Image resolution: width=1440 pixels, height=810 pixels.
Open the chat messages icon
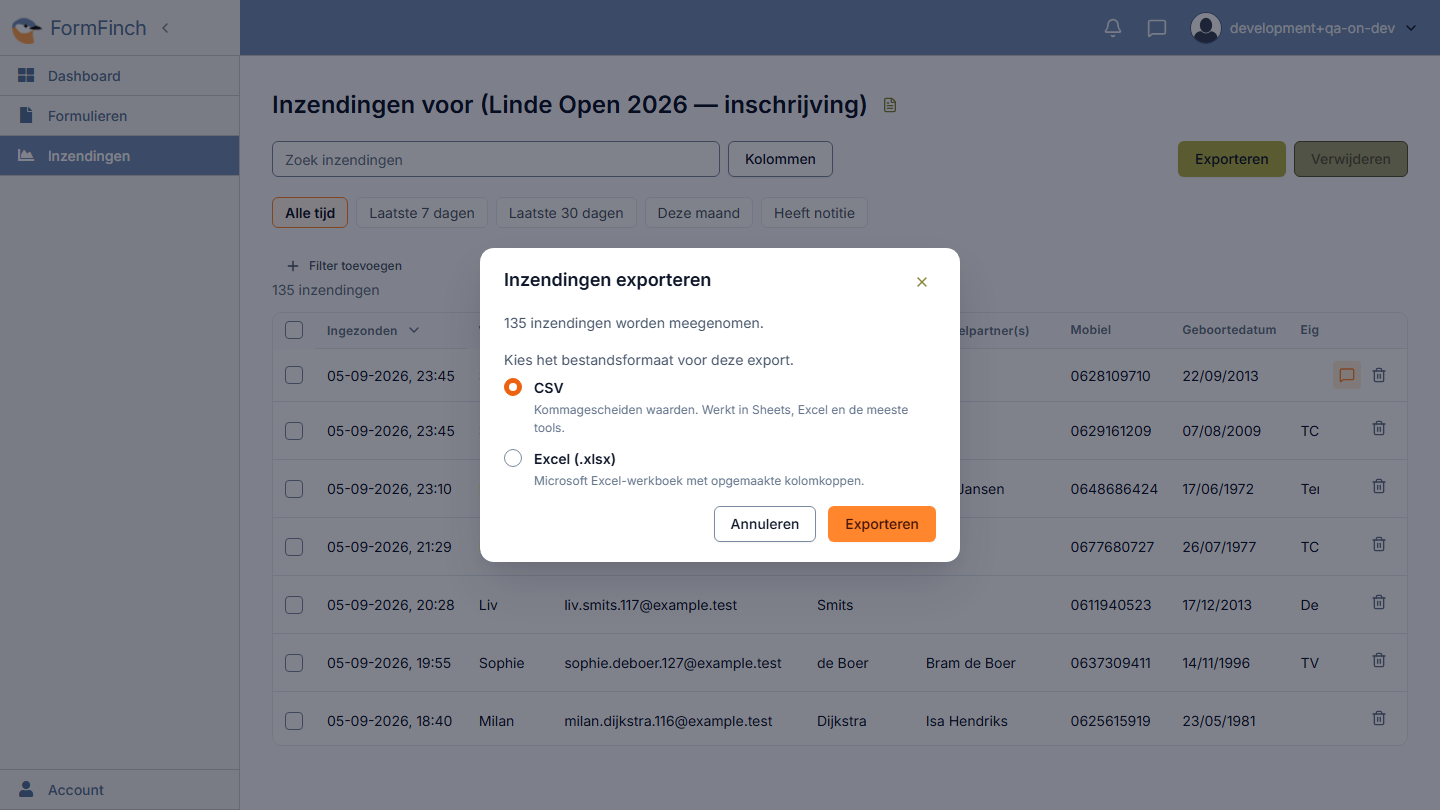1157,28
